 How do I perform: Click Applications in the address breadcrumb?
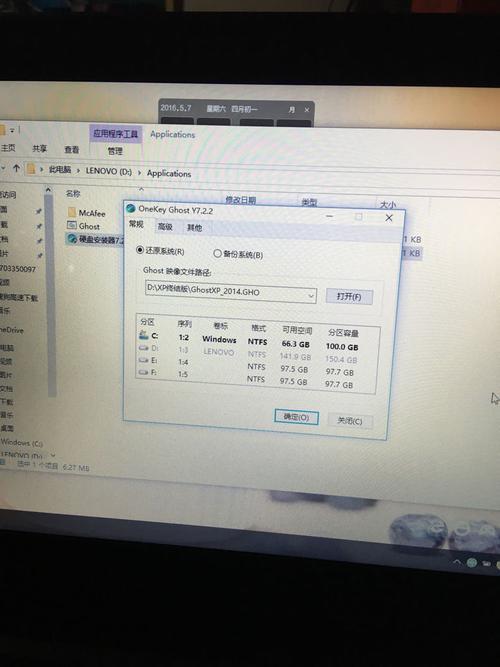169,174
